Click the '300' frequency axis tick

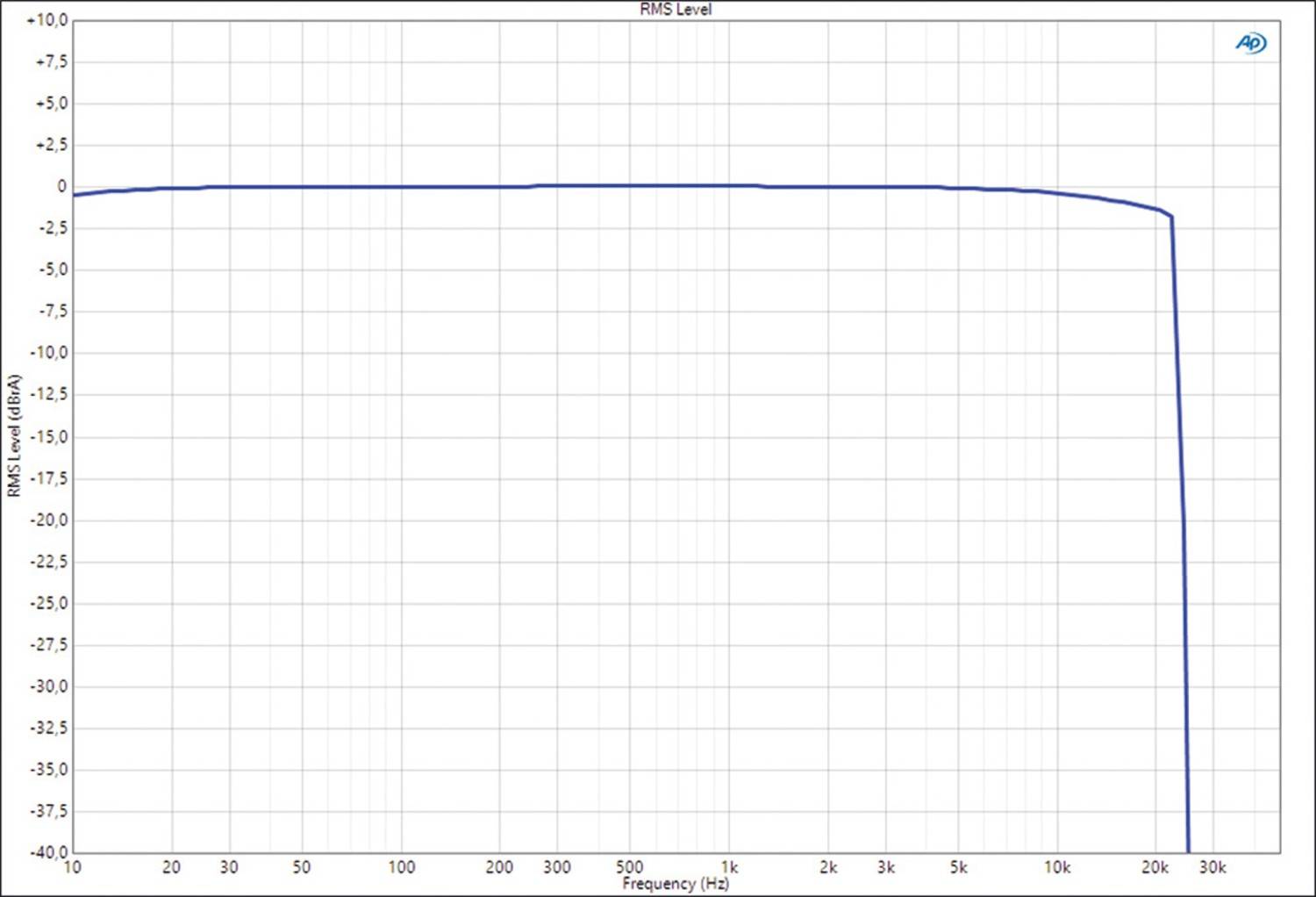pyautogui.click(x=557, y=867)
